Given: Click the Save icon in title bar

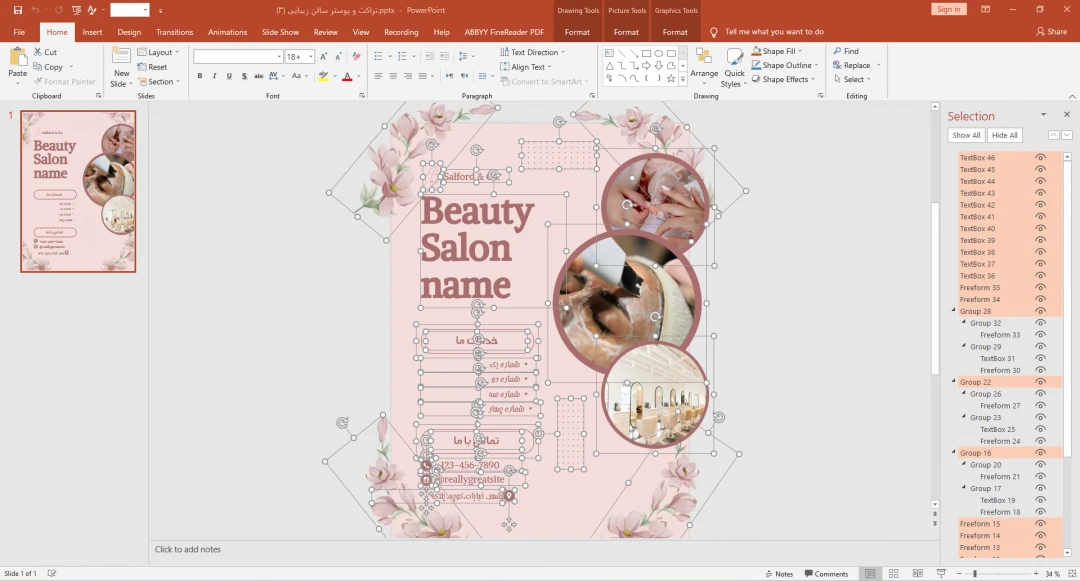Looking at the screenshot, I should point(17,9).
